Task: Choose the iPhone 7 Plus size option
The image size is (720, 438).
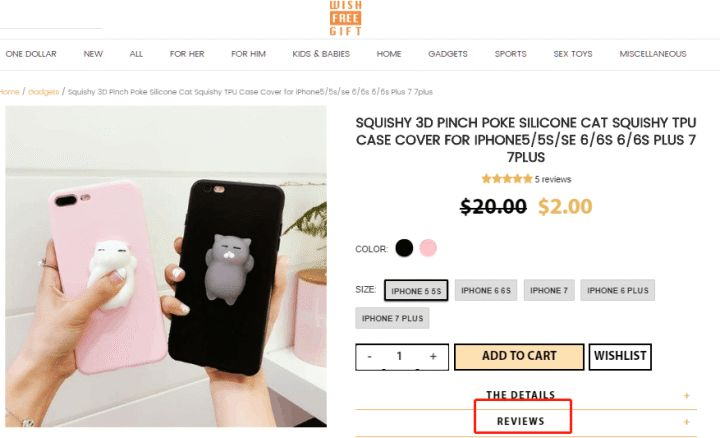Action: point(392,318)
